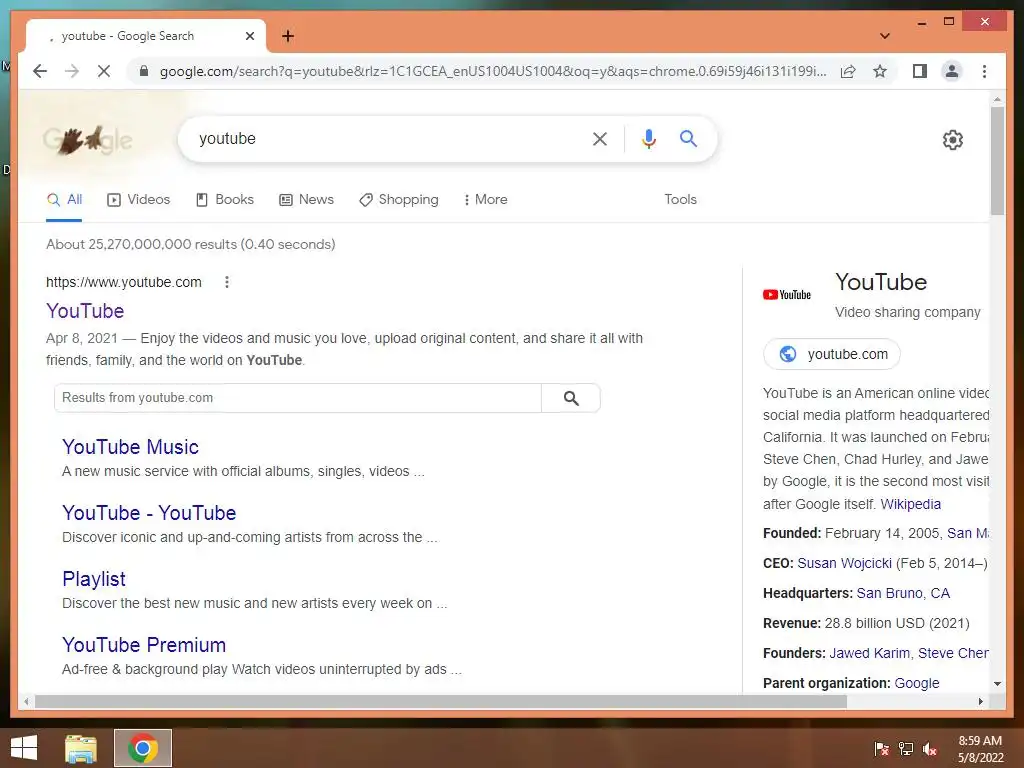
Task: Click the muted volume tray icon
Action: (930, 749)
